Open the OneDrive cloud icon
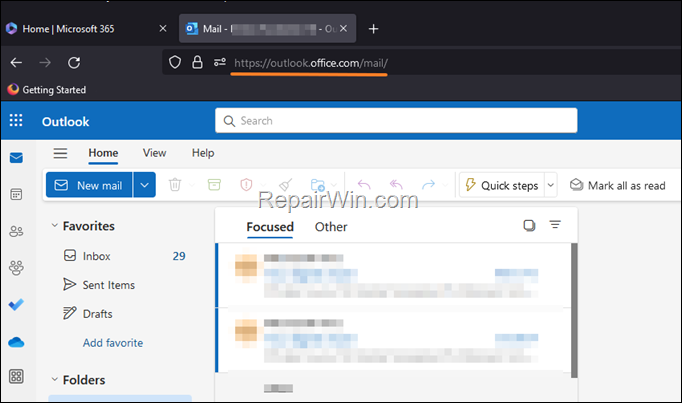 click(x=16, y=342)
